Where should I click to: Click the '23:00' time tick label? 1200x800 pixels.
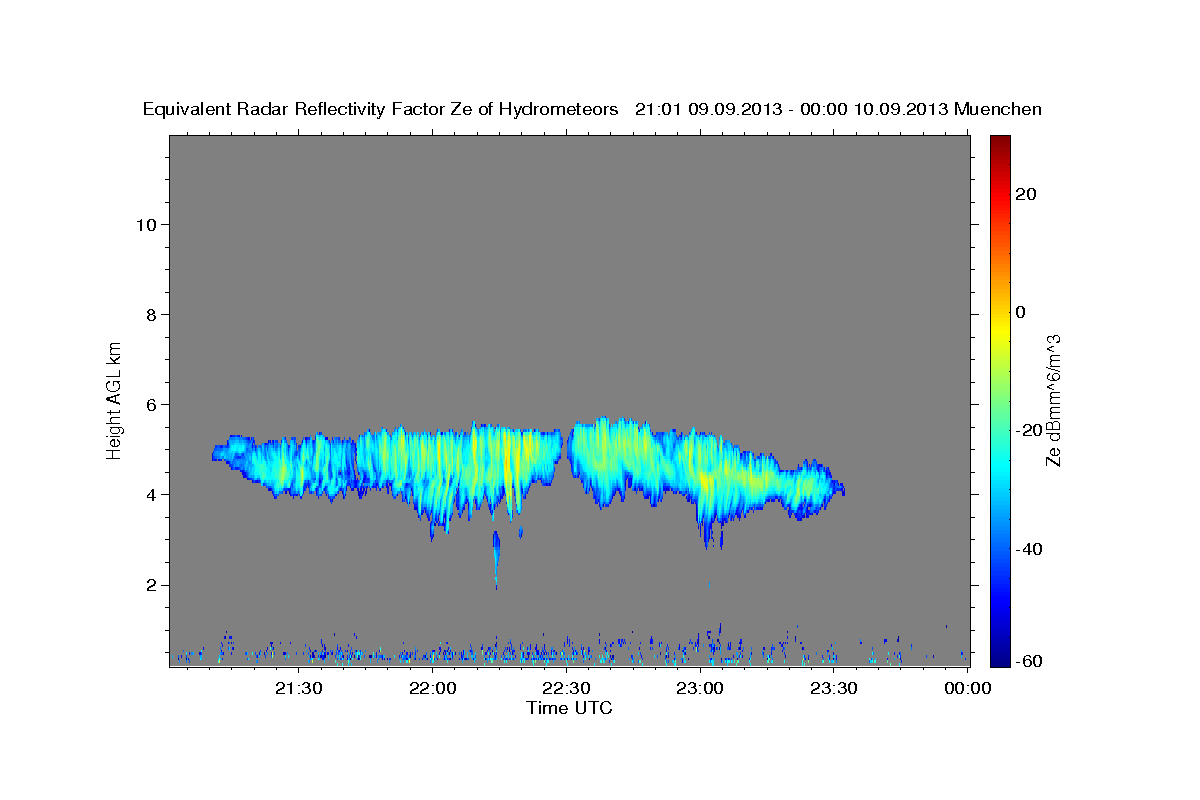click(x=701, y=688)
